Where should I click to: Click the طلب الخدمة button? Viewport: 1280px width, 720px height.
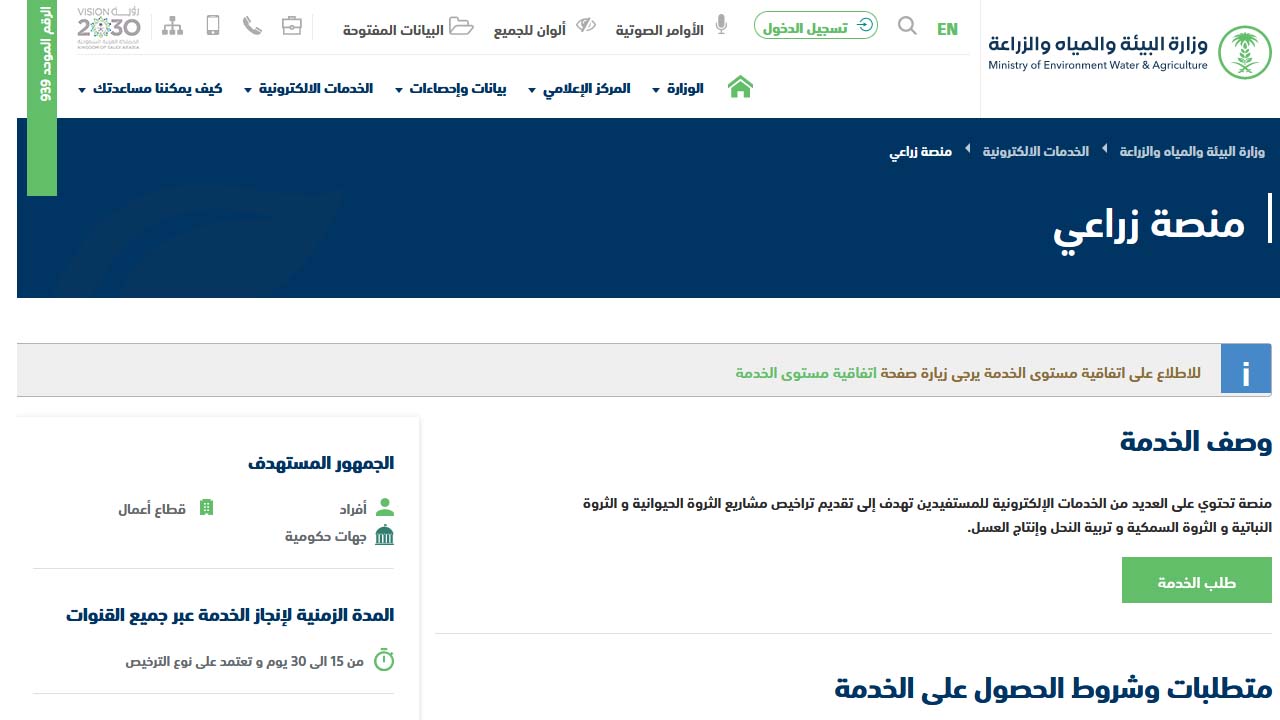[1197, 581]
